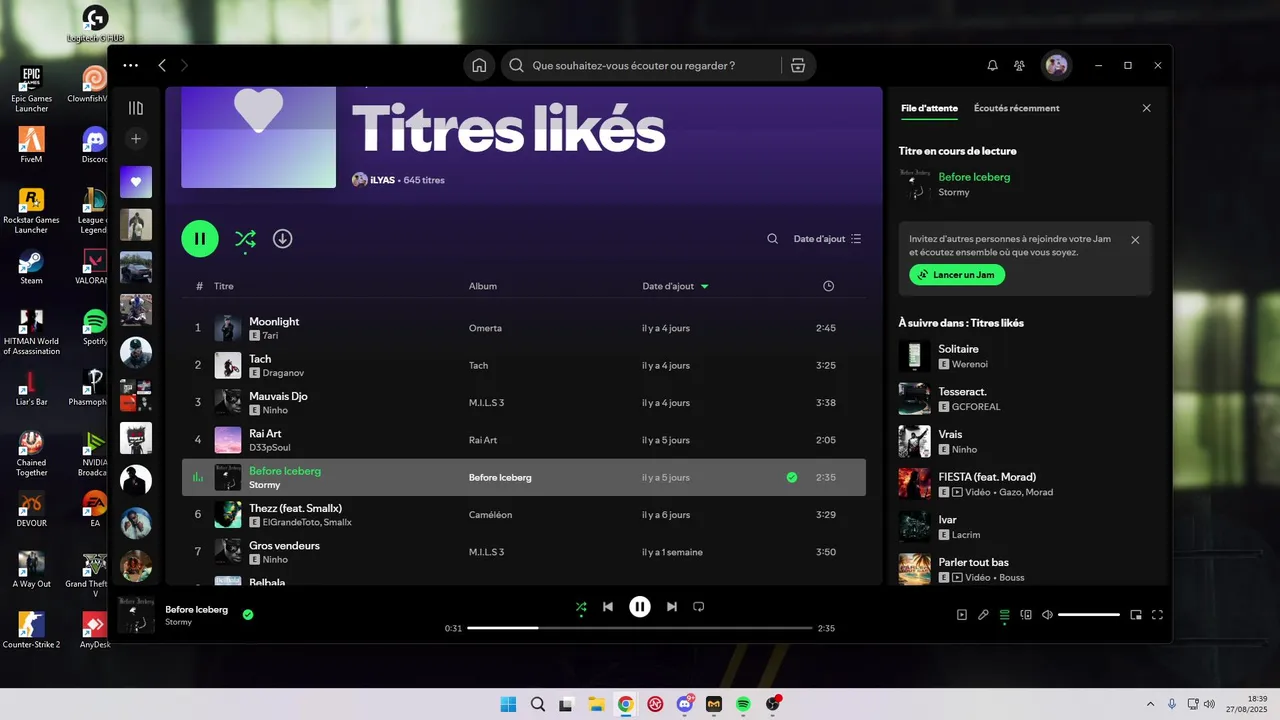Click the liked checkmark in the now playing bar
This screenshot has width=1280, height=720.
248,615
